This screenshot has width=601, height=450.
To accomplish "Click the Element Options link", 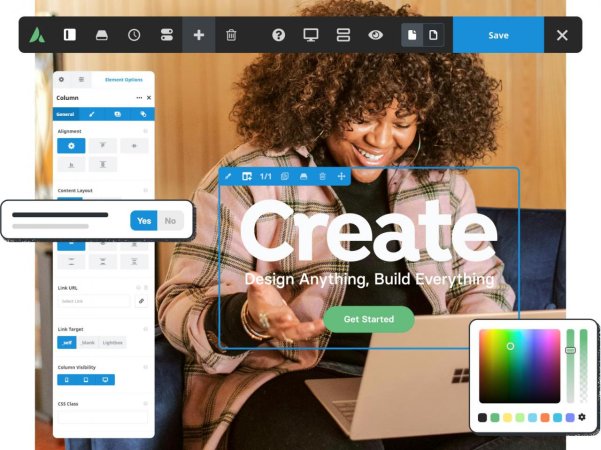I will click(x=123, y=80).
